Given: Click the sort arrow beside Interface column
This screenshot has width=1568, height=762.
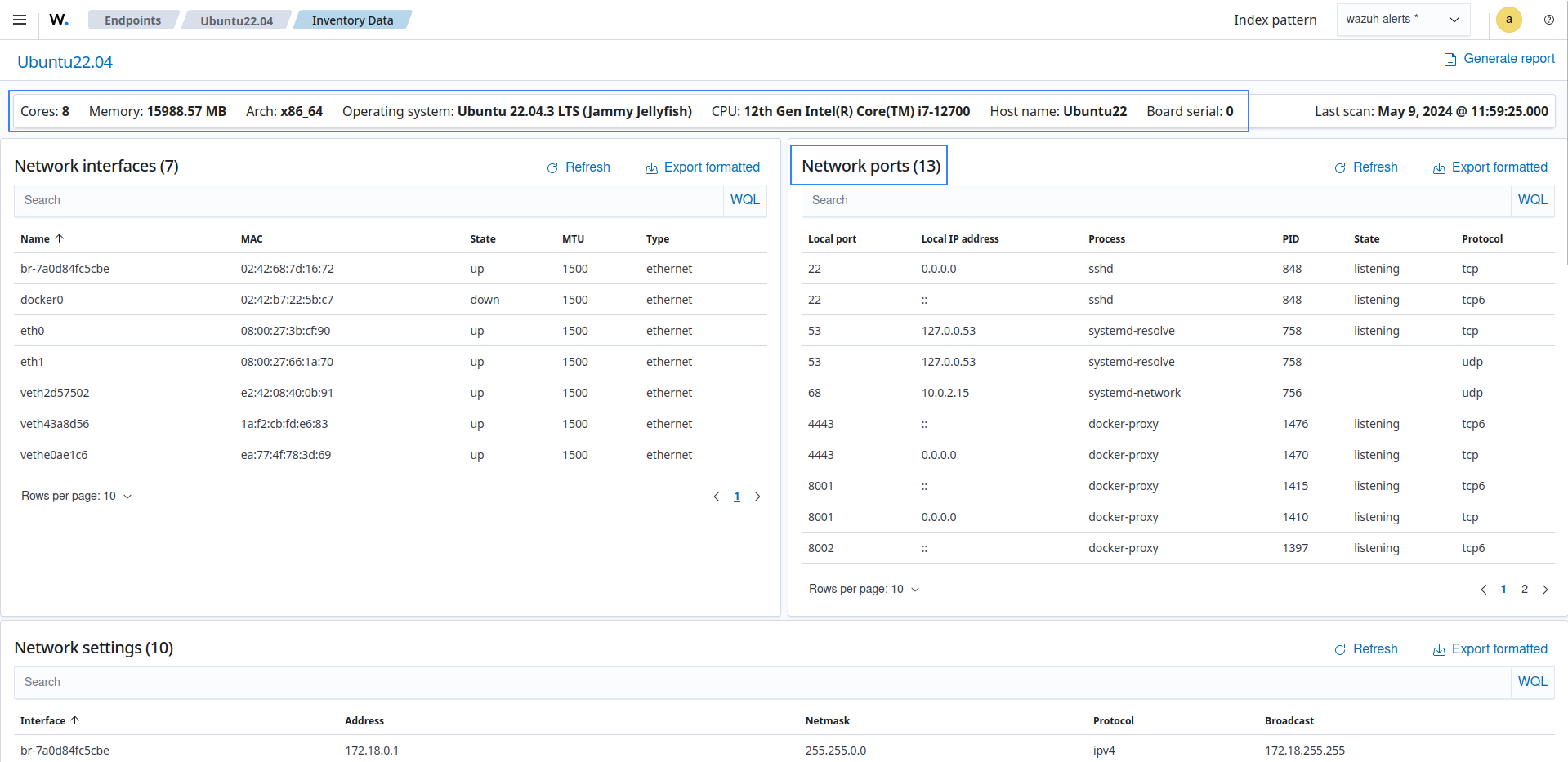Looking at the screenshot, I should [74, 720].
